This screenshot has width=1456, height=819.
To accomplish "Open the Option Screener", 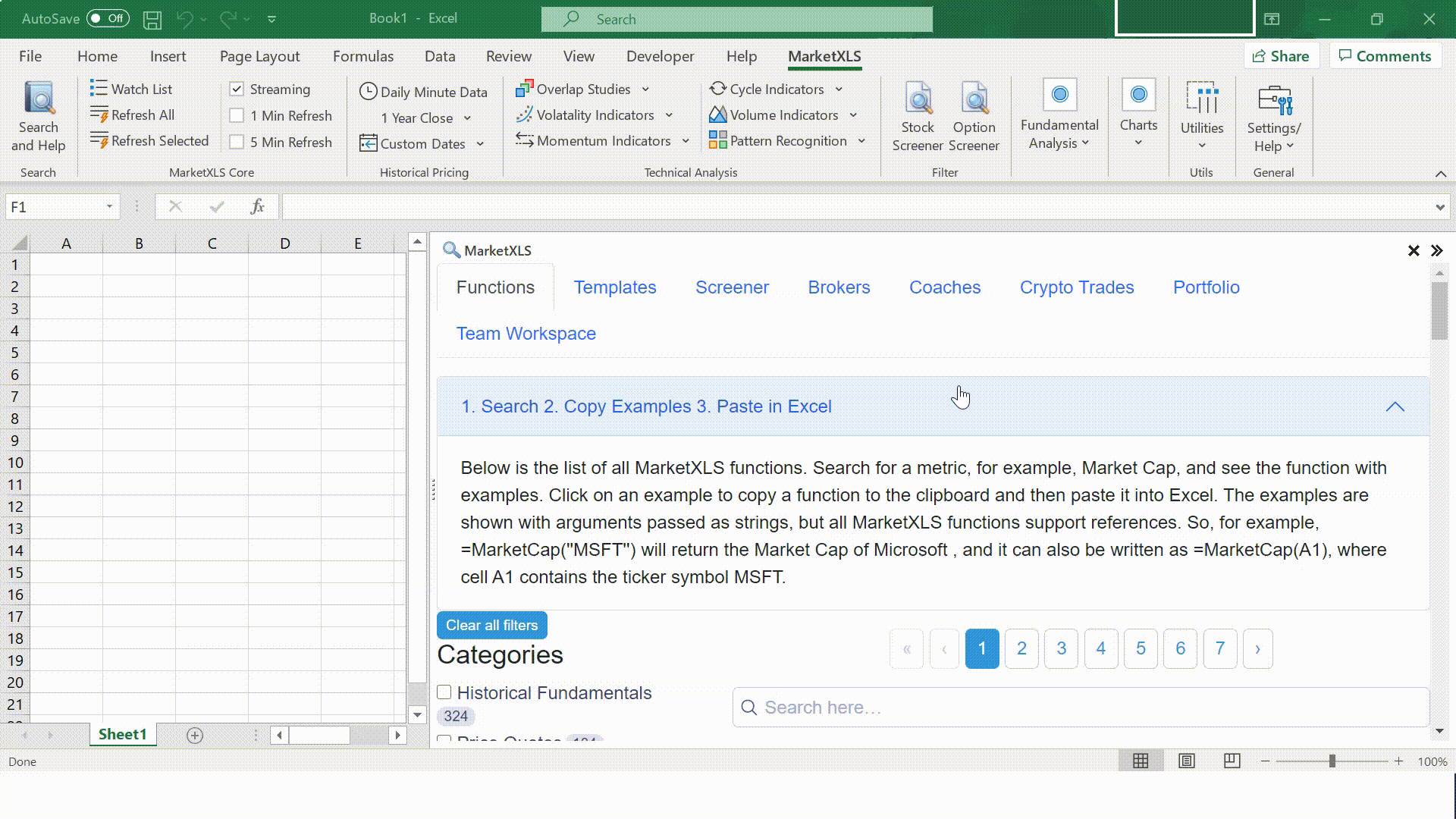I will tap(974, 117).
